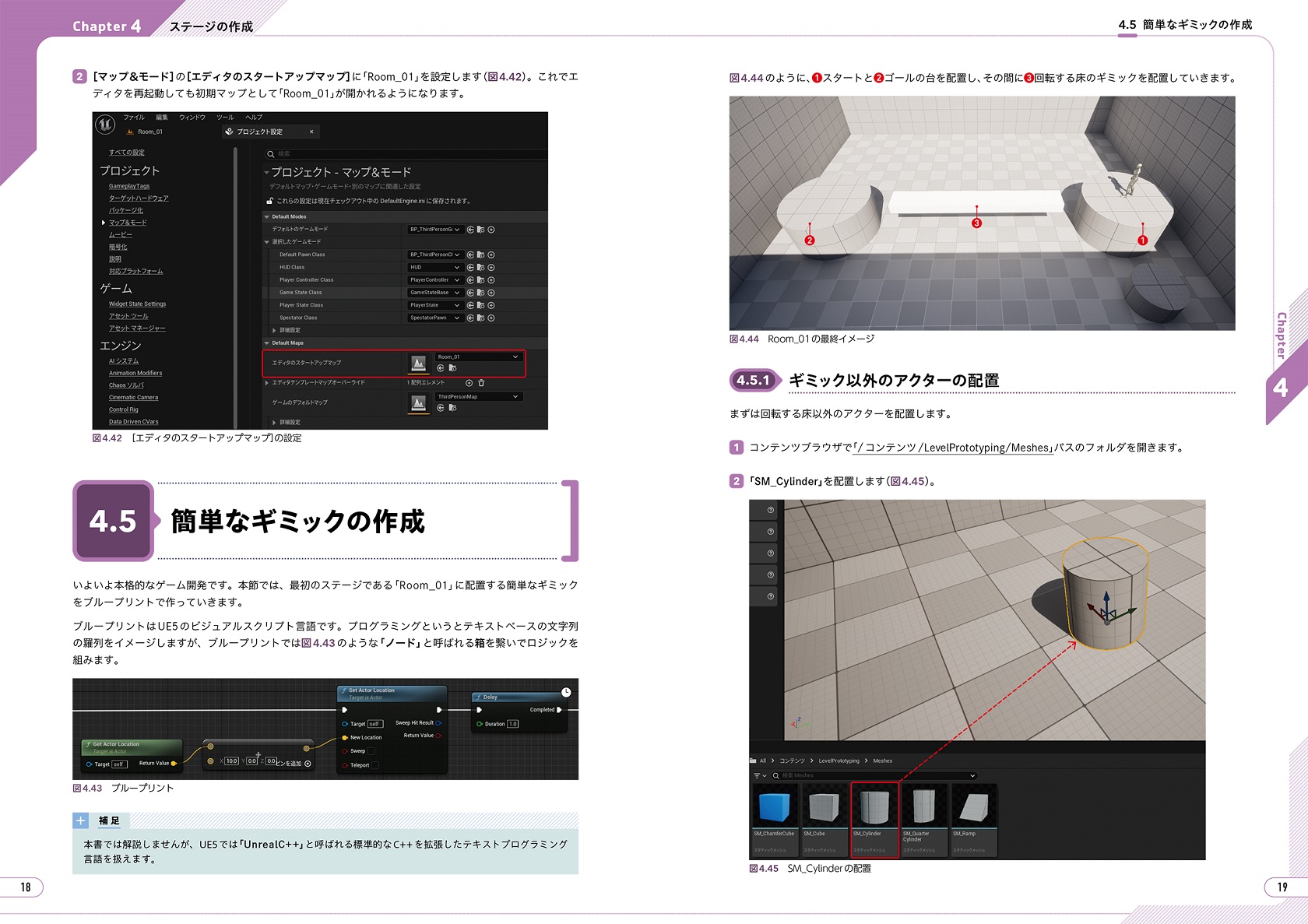Add an element to the template map overrides
The height and width of the screenshot is (924, 1308).
(469, 383)
